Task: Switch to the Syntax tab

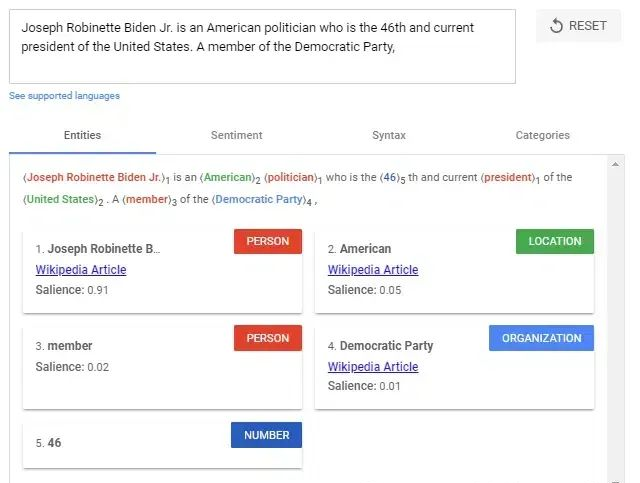Action: (389, 135)
